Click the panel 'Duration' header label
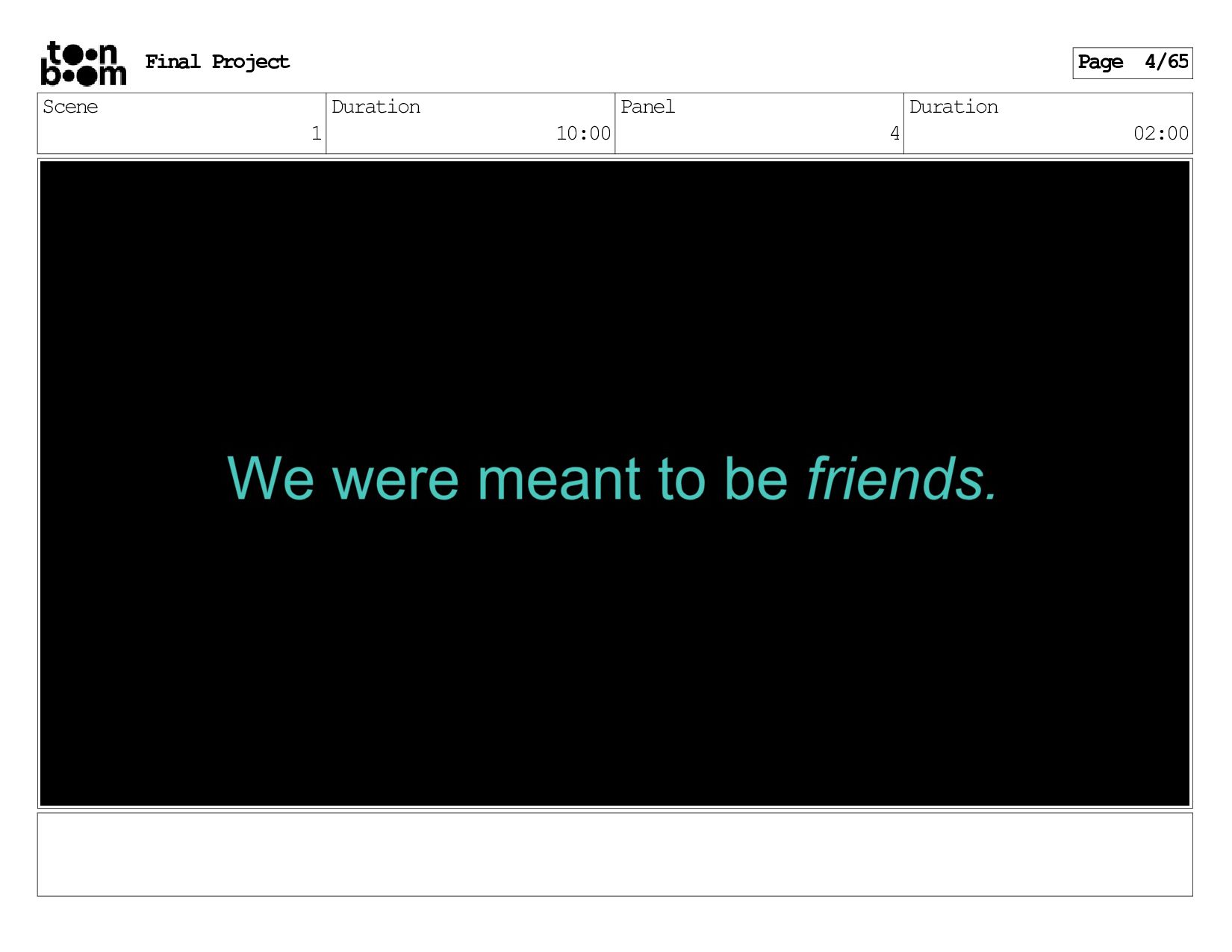1232x952 pixels. [953, 107]
